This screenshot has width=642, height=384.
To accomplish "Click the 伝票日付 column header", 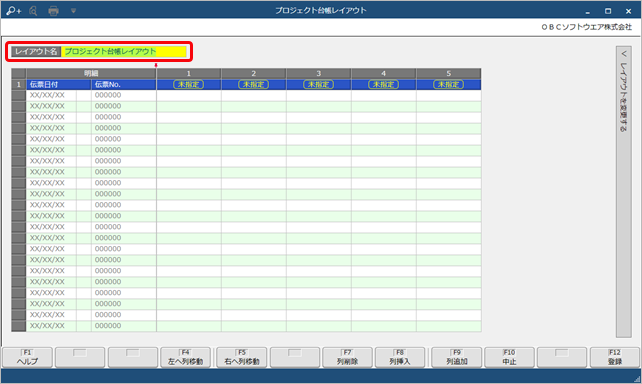I will point(59,84).
